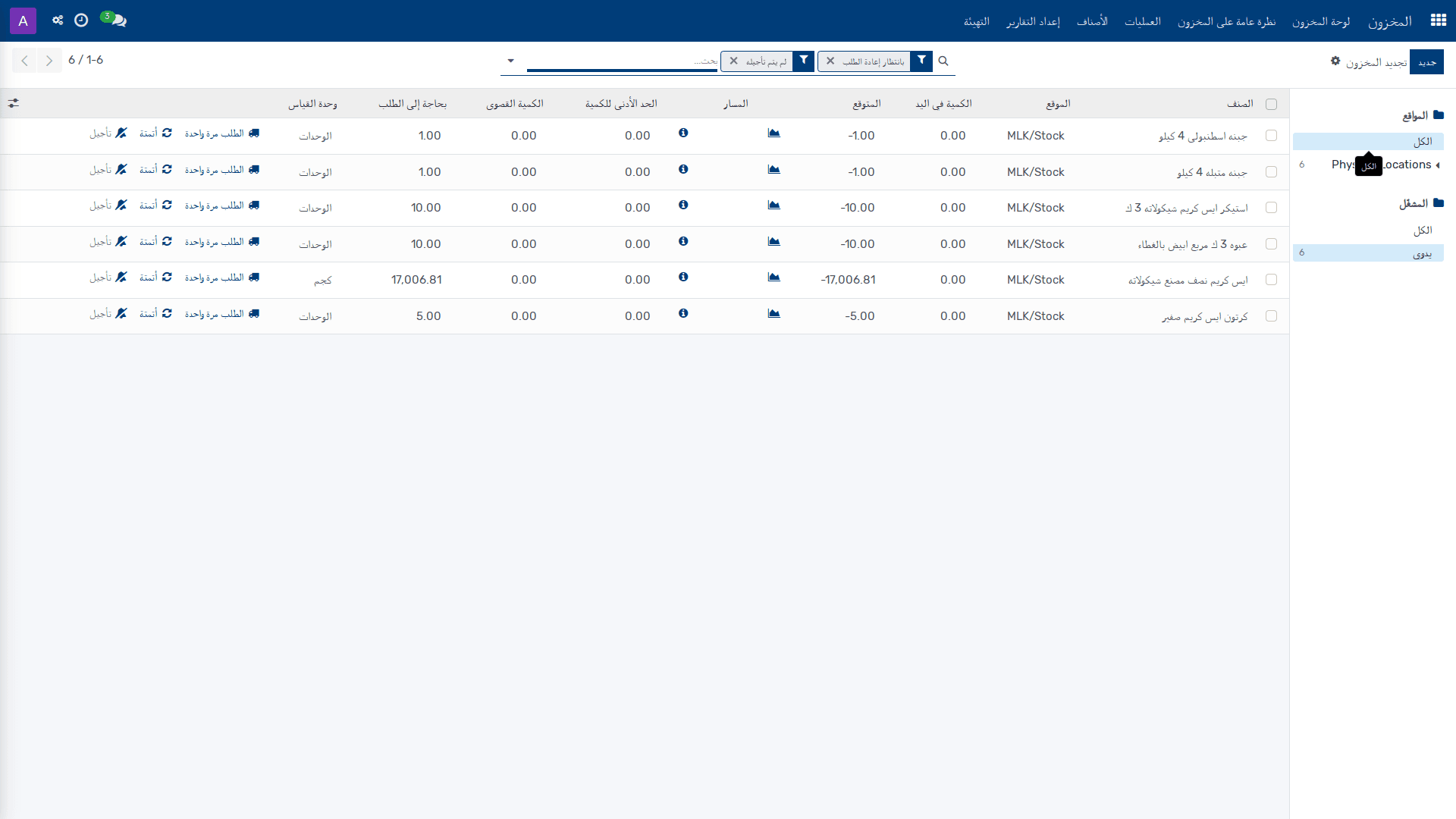Open the إعداد التقارير menu
Image resolution: width=1456 pixels, height=819 pixels.
[1033, 21]
